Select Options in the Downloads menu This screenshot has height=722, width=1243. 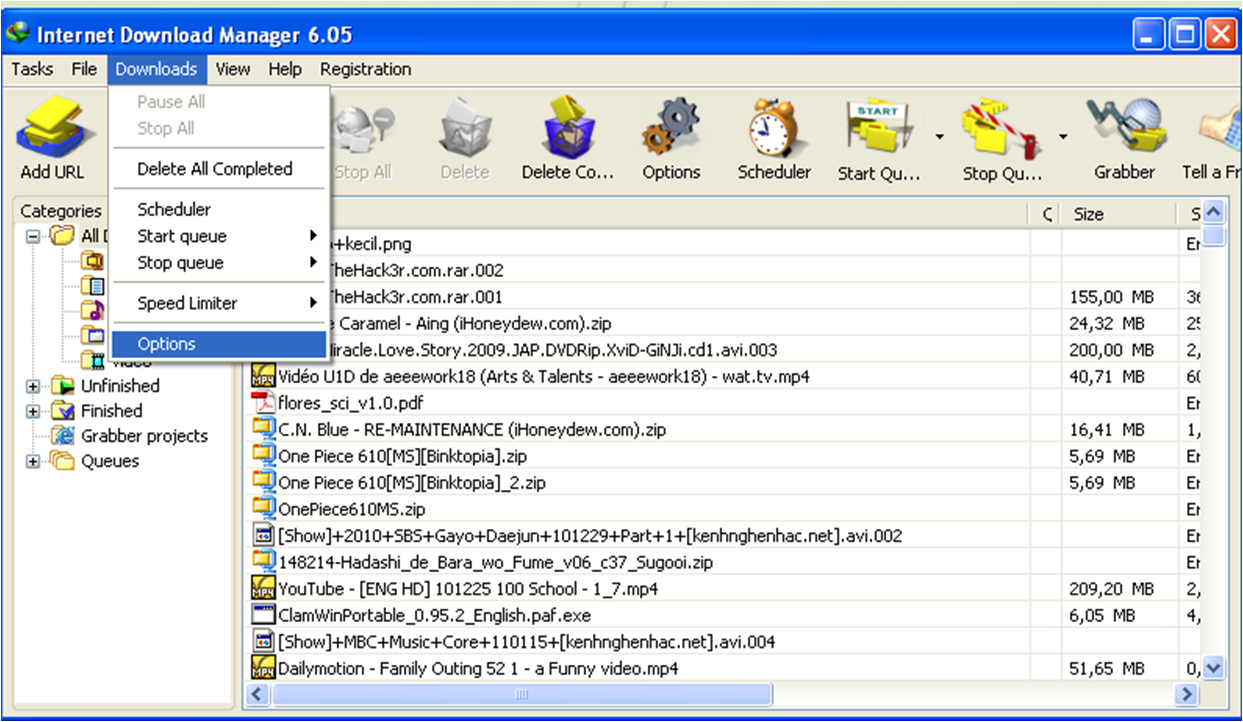click(219, 344)
